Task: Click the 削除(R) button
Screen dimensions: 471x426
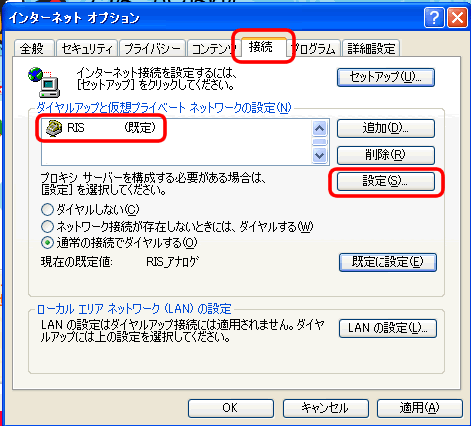Action: 386,155
